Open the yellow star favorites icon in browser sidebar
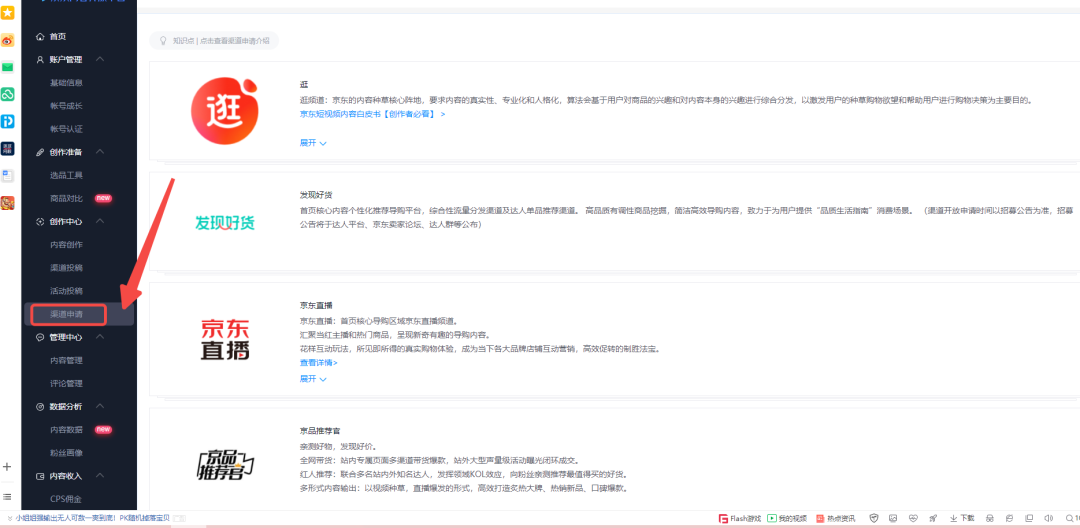Viewport: 1080px width, 528px height. [8, 12]
